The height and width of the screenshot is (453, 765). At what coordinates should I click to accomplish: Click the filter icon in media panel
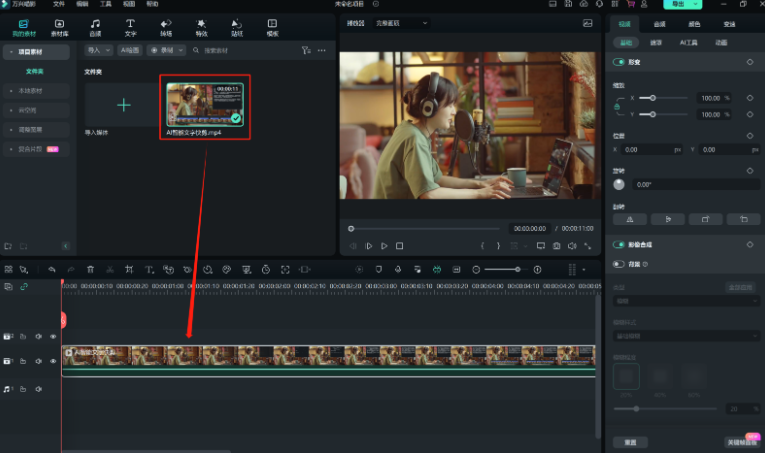306,49
